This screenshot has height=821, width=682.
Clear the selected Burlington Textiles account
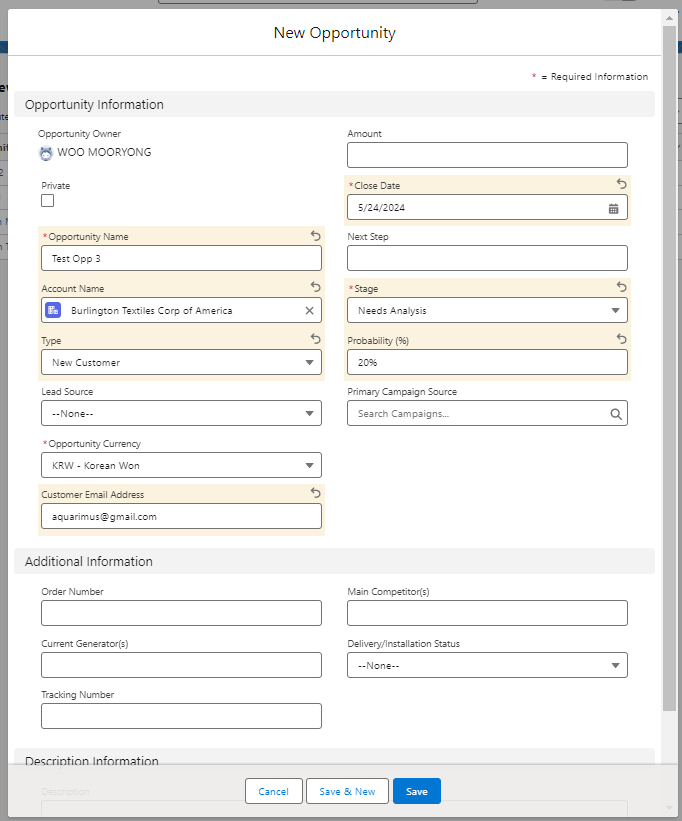pos(309,311)
